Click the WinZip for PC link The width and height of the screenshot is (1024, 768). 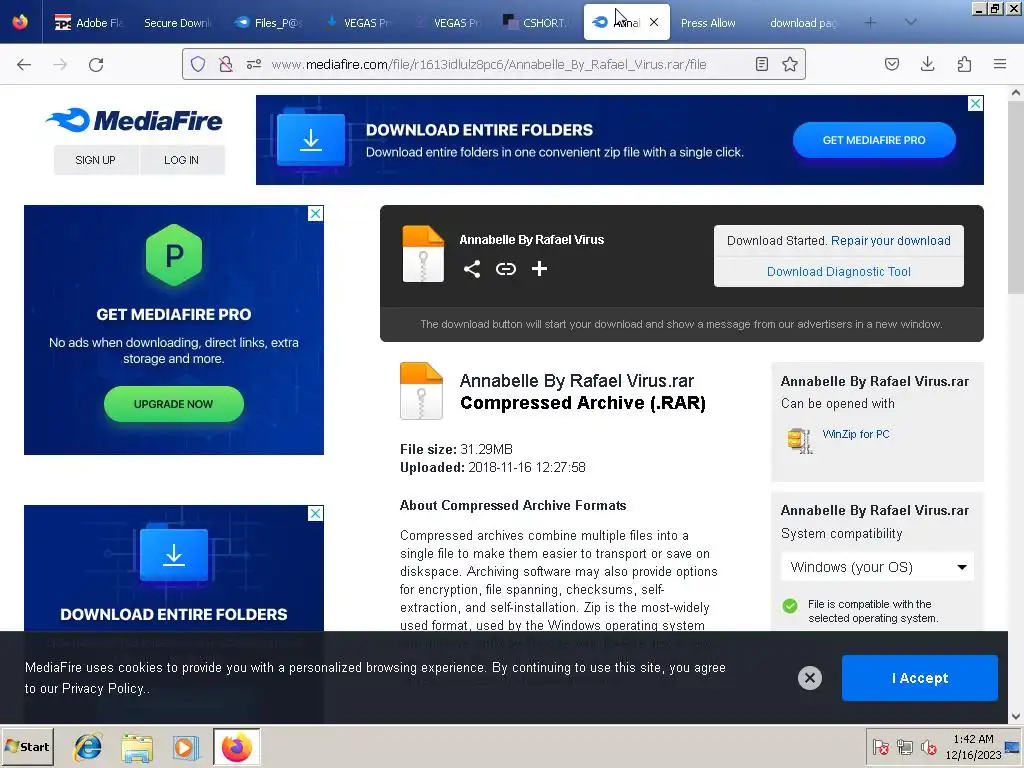856,434
